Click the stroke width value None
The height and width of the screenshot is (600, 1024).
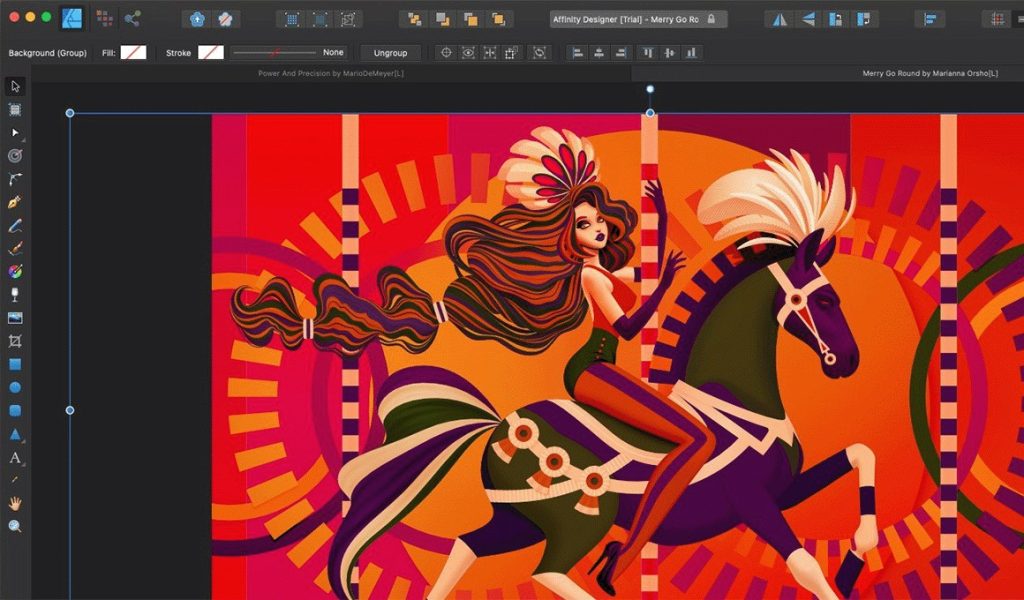333,52
